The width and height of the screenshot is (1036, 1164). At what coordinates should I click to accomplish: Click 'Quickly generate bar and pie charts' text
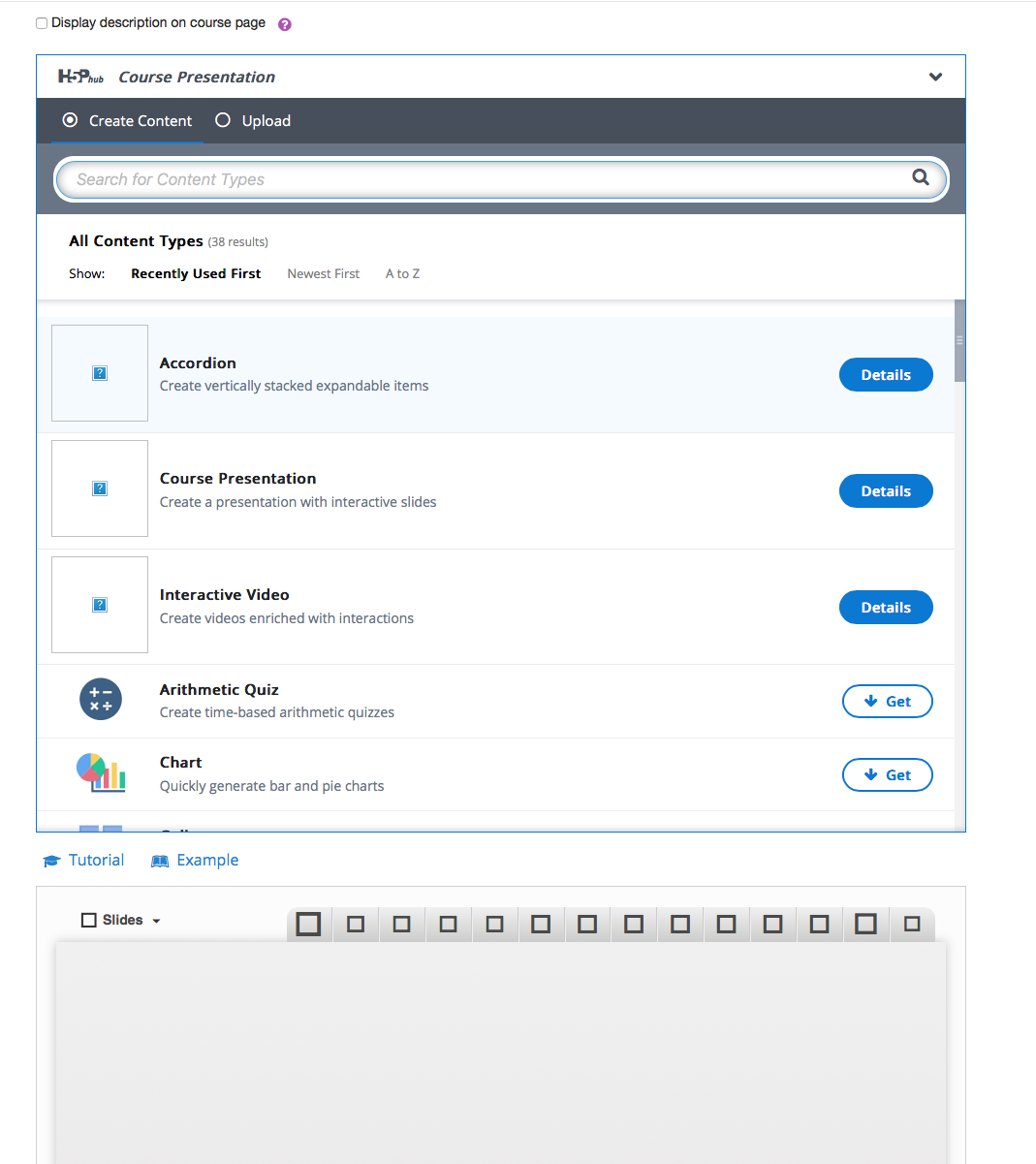pos(271,786)
